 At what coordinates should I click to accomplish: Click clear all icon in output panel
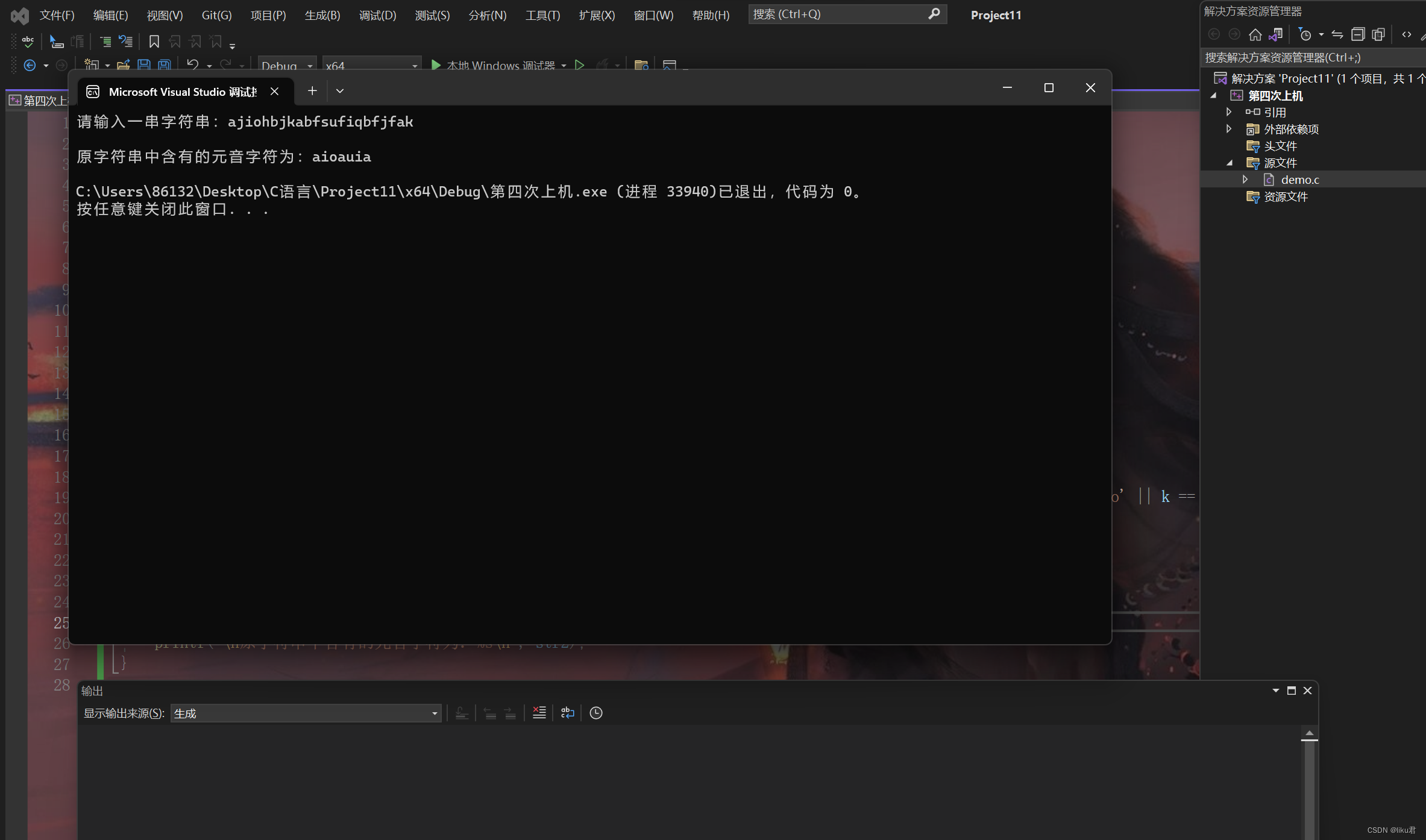coord(539,713)
